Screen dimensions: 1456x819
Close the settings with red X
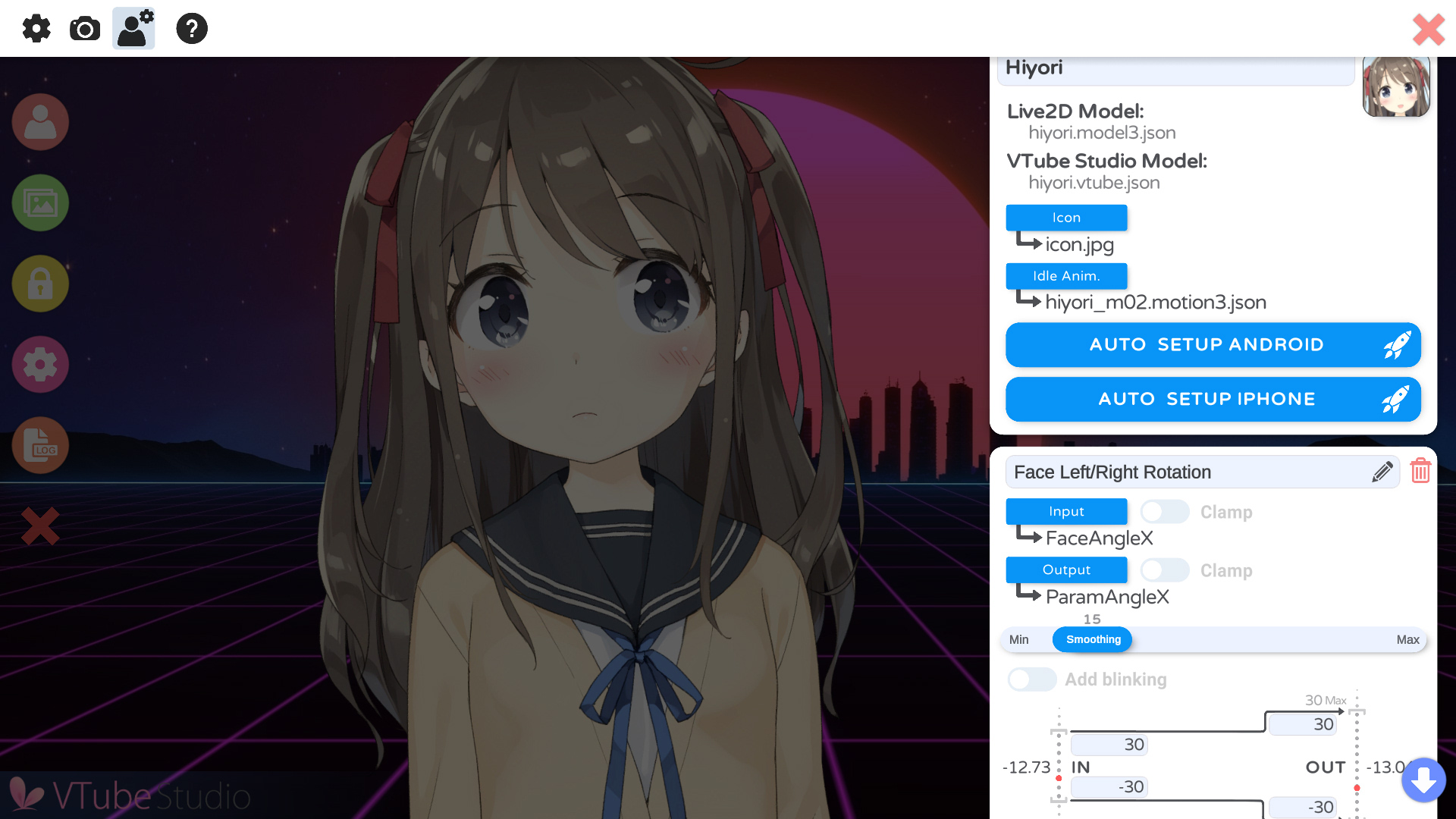tap(1429, 30)
